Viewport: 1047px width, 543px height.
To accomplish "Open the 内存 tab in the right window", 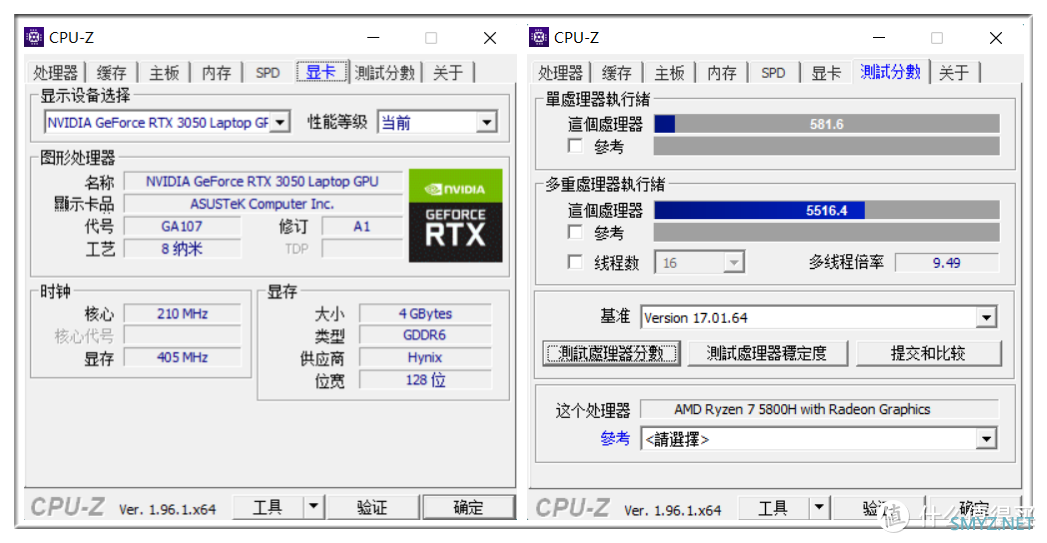I will pos(722,72).
